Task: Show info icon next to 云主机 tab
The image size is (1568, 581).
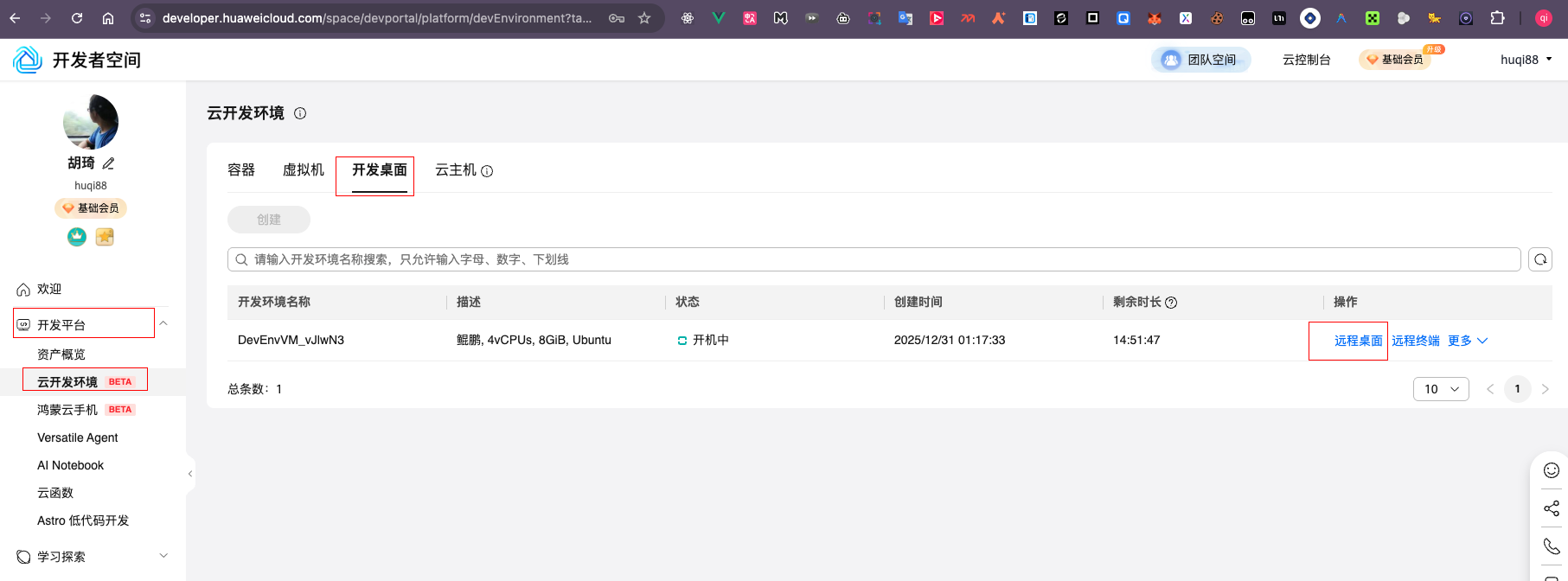Action: tap(487, 171)
